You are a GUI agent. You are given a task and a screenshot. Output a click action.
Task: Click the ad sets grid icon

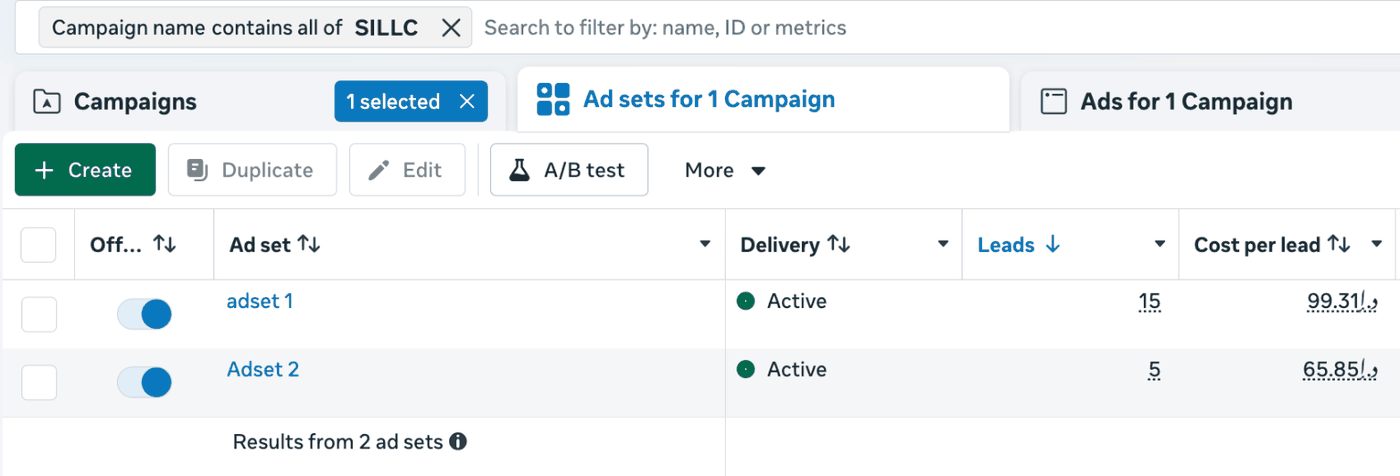point(553,100)
